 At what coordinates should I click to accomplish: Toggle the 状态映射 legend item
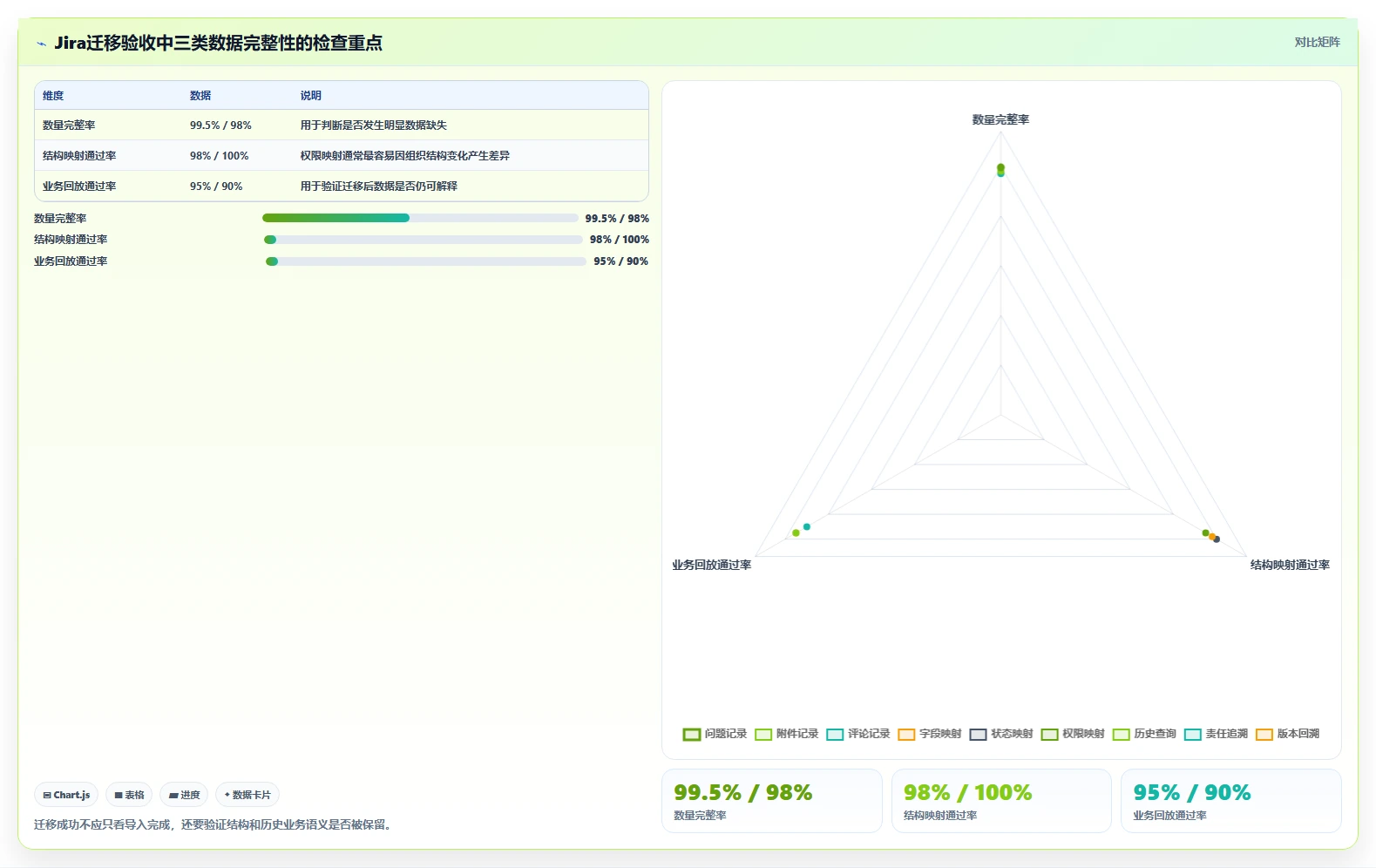point(1000,734)
